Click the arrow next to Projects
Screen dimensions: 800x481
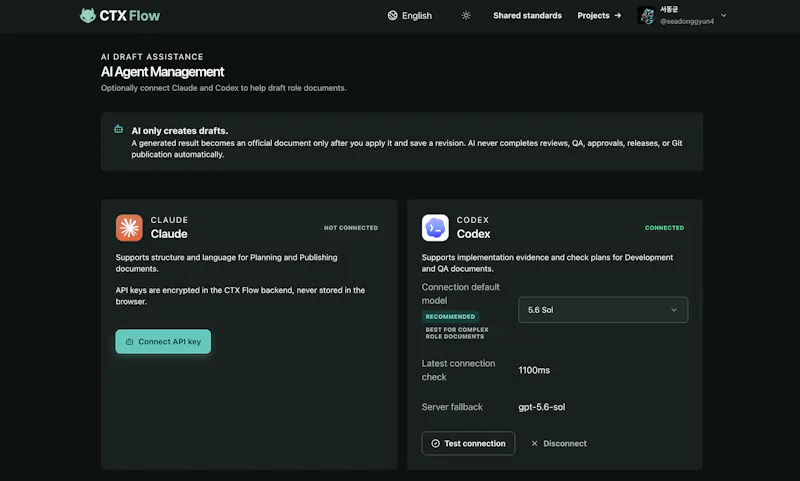click(x=617, y=15)
